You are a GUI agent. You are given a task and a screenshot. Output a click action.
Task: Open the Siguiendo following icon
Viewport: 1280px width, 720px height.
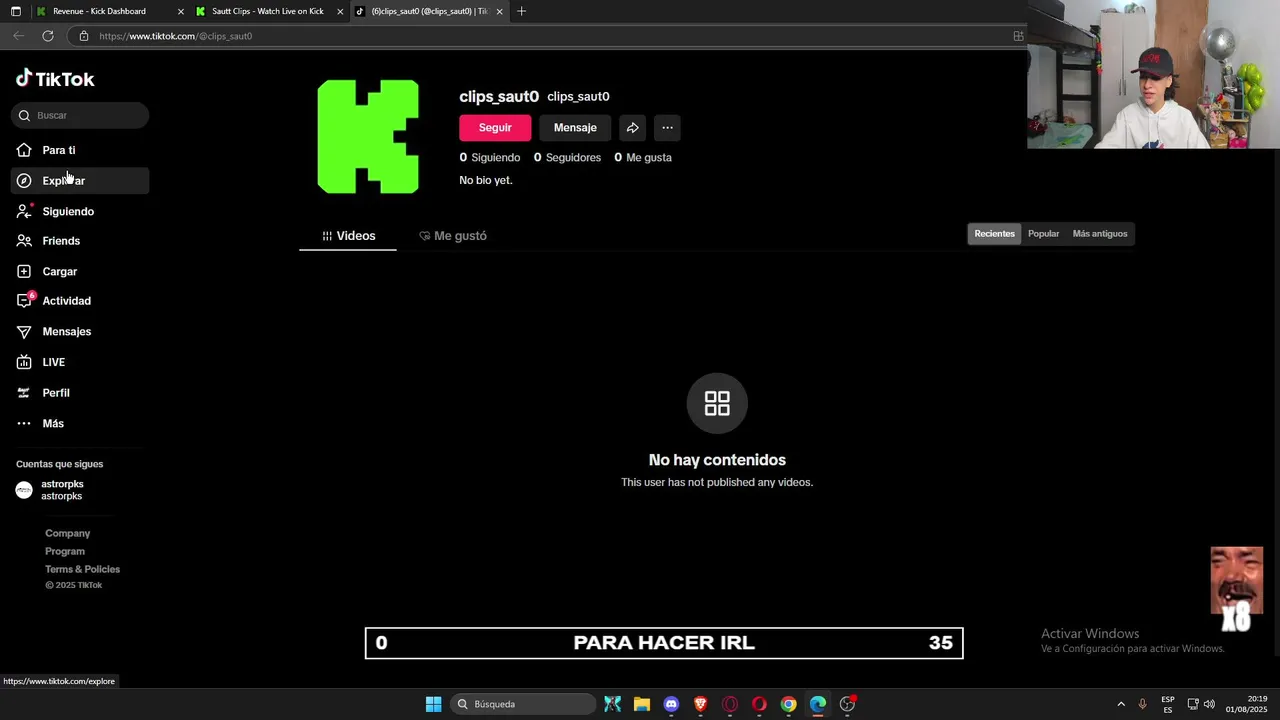point(24,211)
